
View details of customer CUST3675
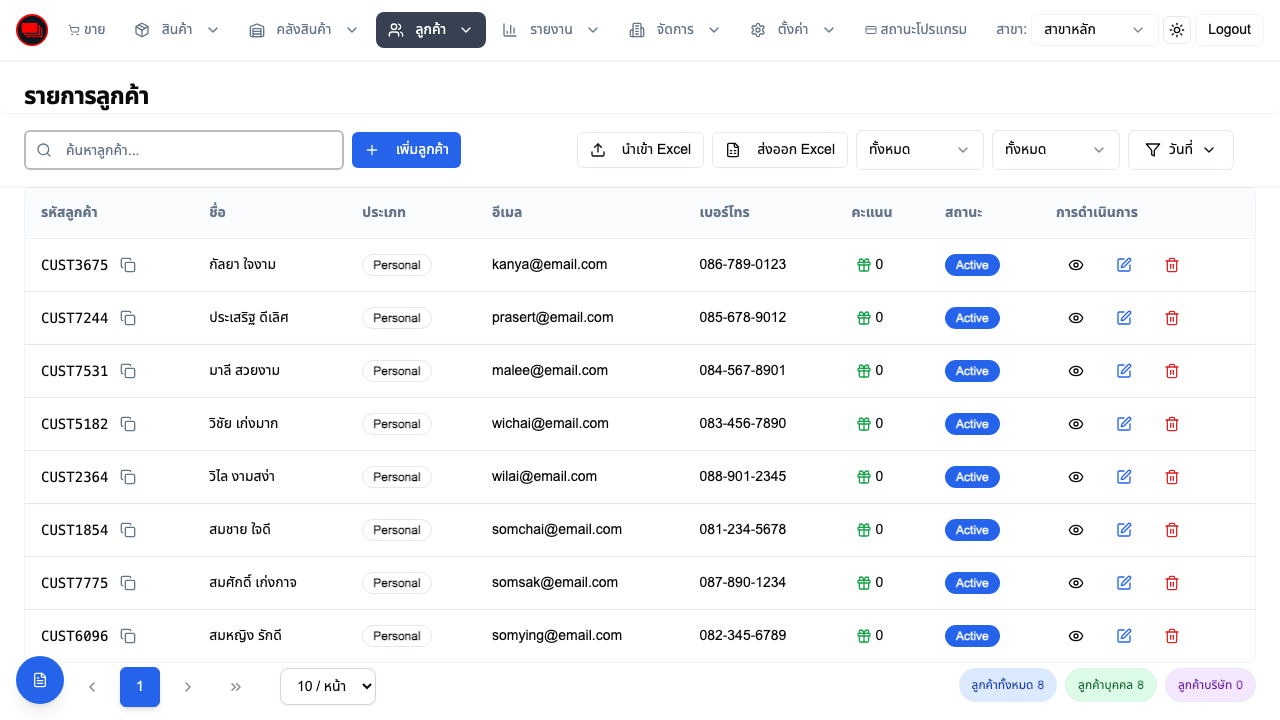click(1076, 265)
